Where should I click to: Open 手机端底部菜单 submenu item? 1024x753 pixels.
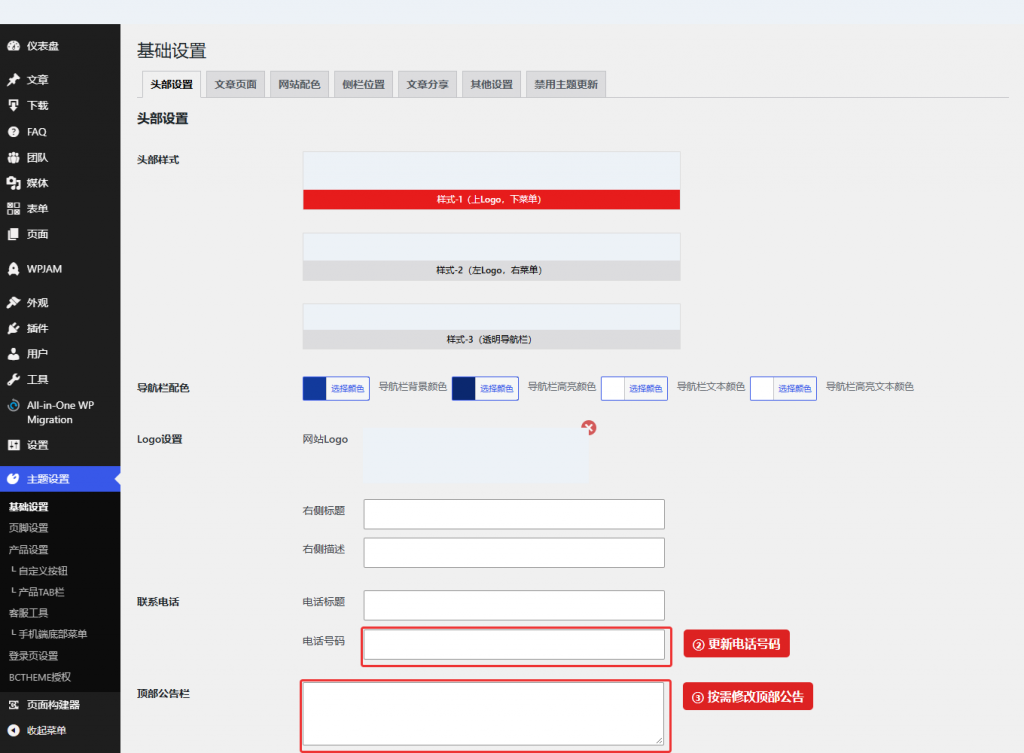(x=52, y=634)
